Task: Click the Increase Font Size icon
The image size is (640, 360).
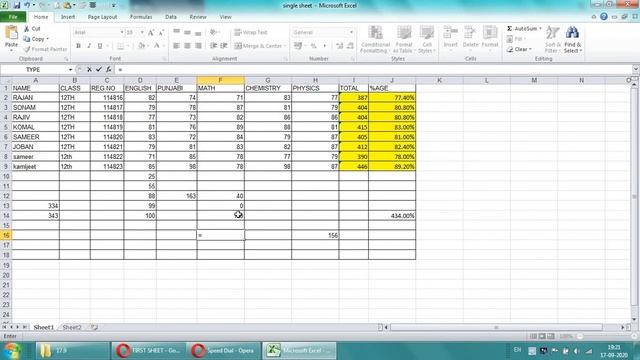Action: [151, 32]
